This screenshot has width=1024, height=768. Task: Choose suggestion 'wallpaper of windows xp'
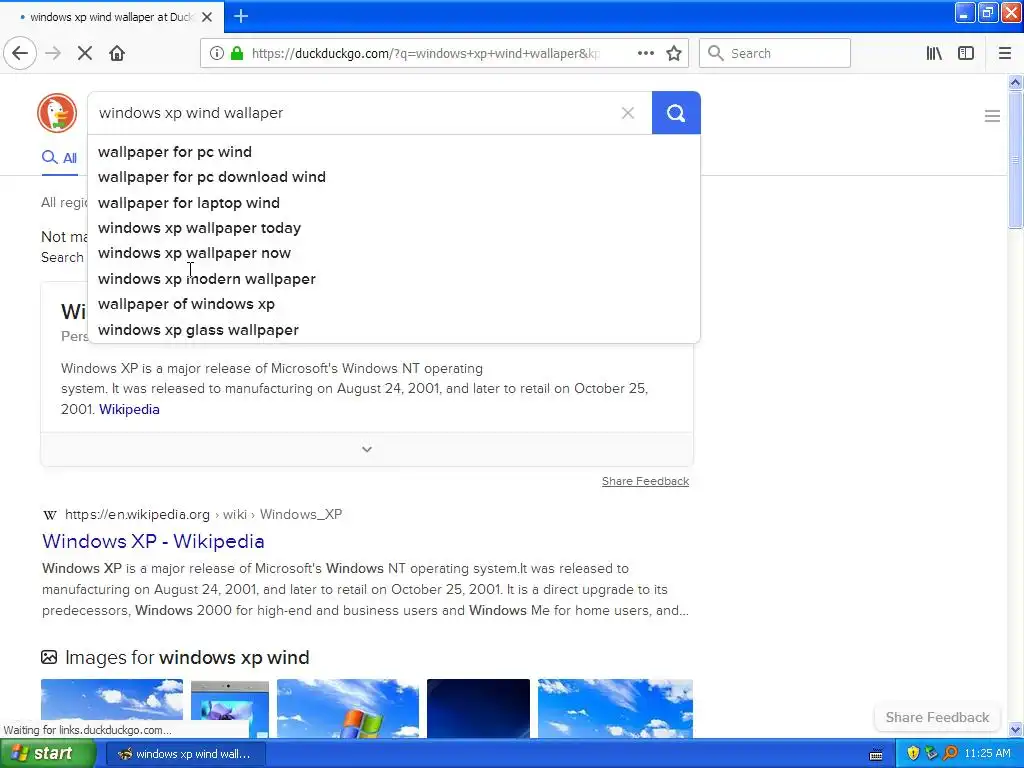[394, 304]
